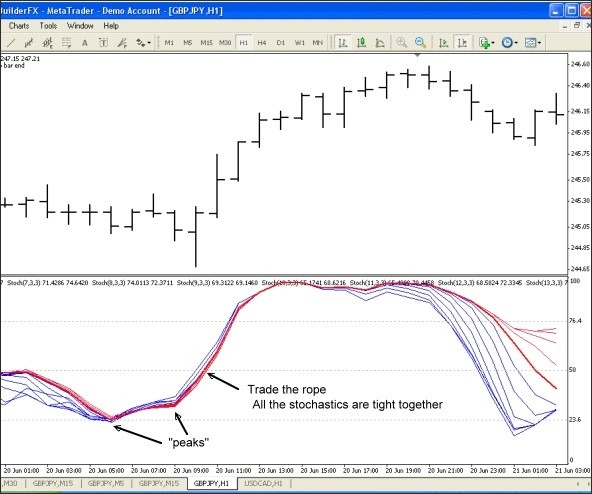Select the text label 'T' tool

tap(103, 43)
